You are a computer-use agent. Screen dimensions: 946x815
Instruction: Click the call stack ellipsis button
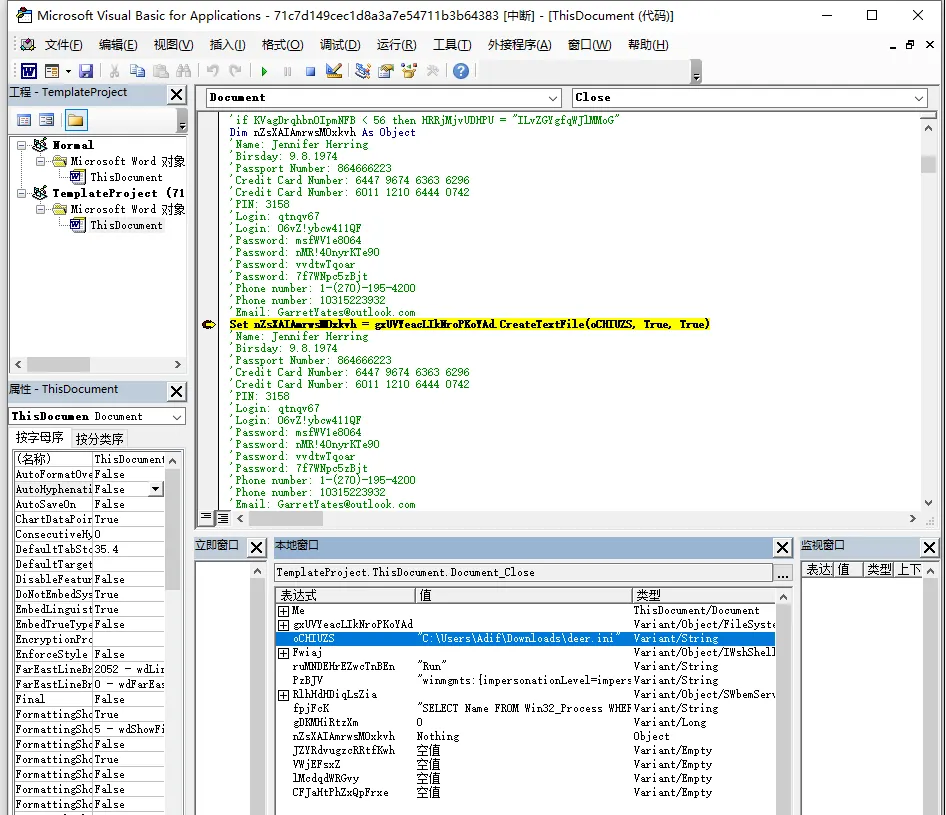(783, 573)
